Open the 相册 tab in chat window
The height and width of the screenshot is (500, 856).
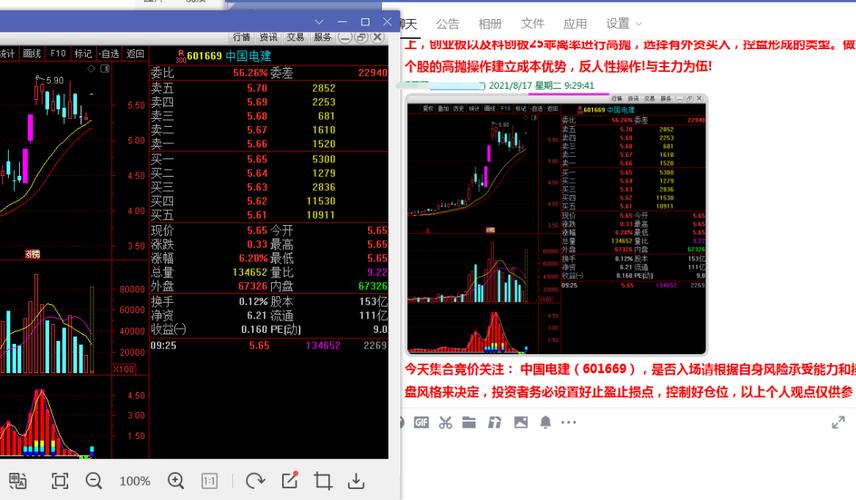coord(490,23)
